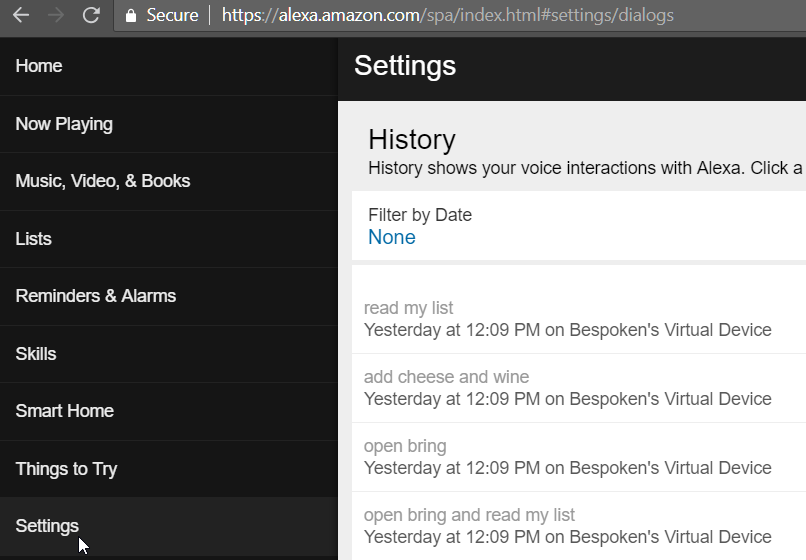Reload the page with refresh icon

[x=91, y=15]
